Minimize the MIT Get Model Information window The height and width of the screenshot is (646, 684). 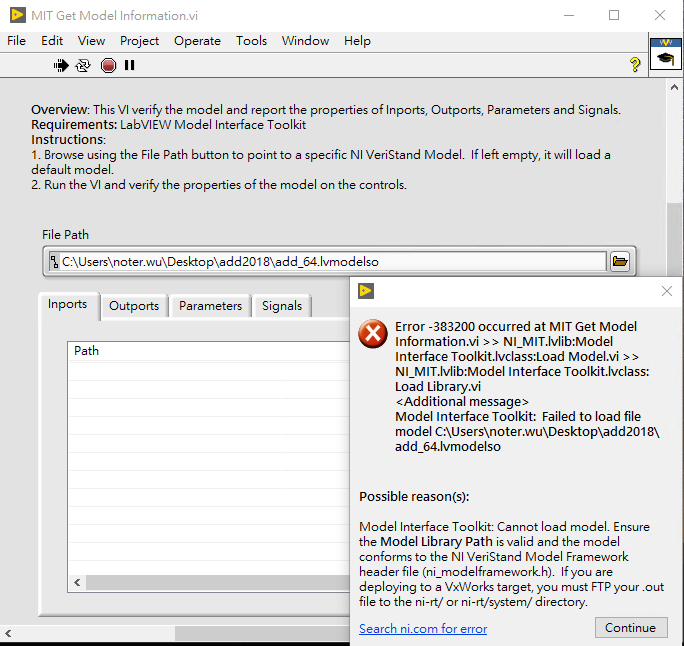(568, 15)
